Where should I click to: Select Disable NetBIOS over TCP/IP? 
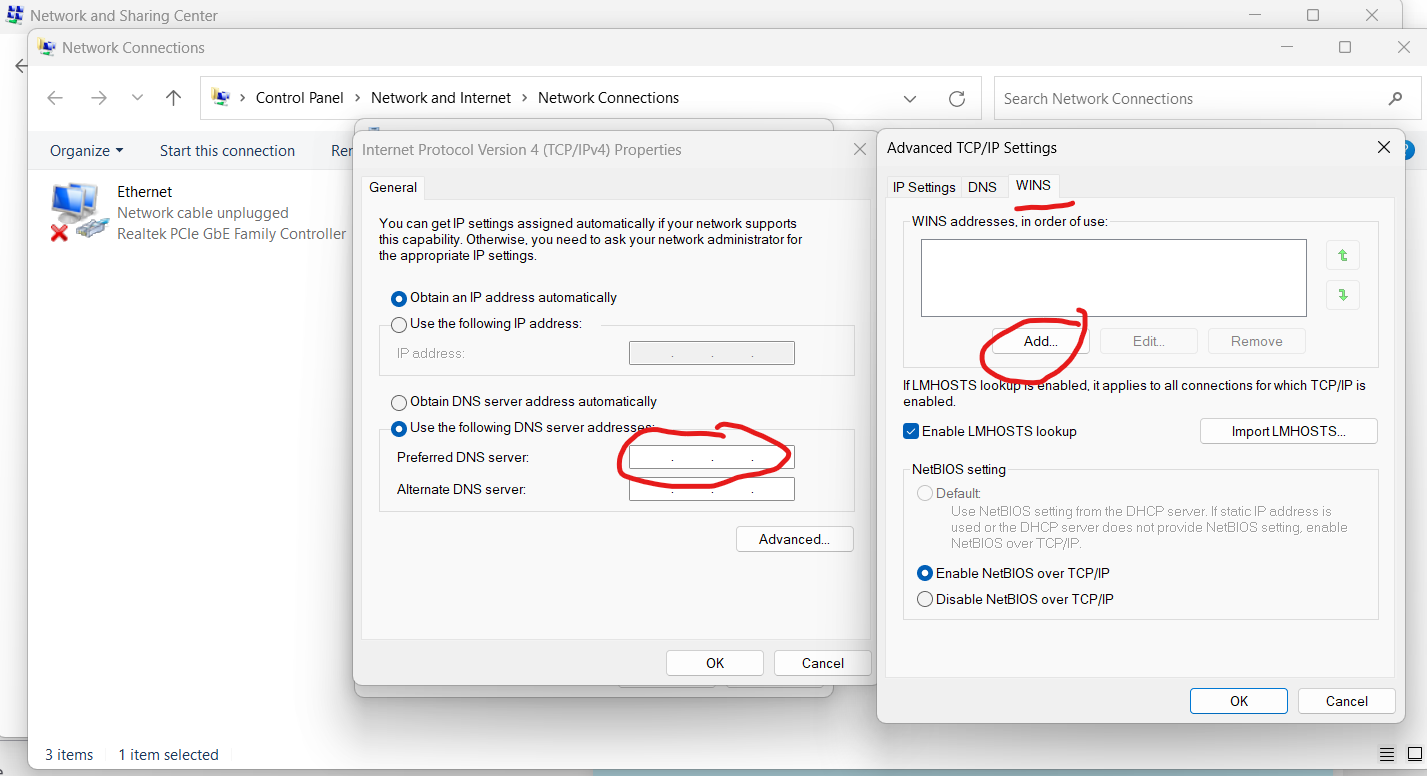pyautogui.click(x=925, y=598)
